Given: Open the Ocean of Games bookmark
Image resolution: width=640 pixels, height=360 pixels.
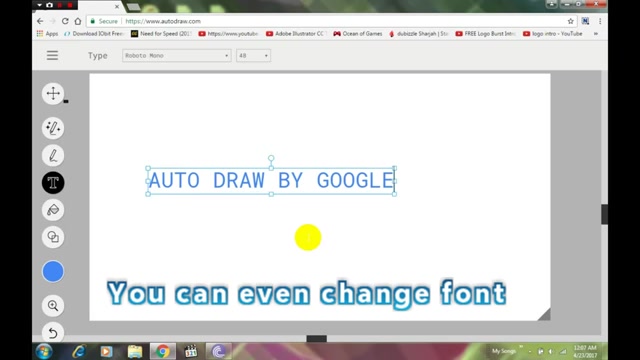Looking at the screenshot, I should (358, 34).
